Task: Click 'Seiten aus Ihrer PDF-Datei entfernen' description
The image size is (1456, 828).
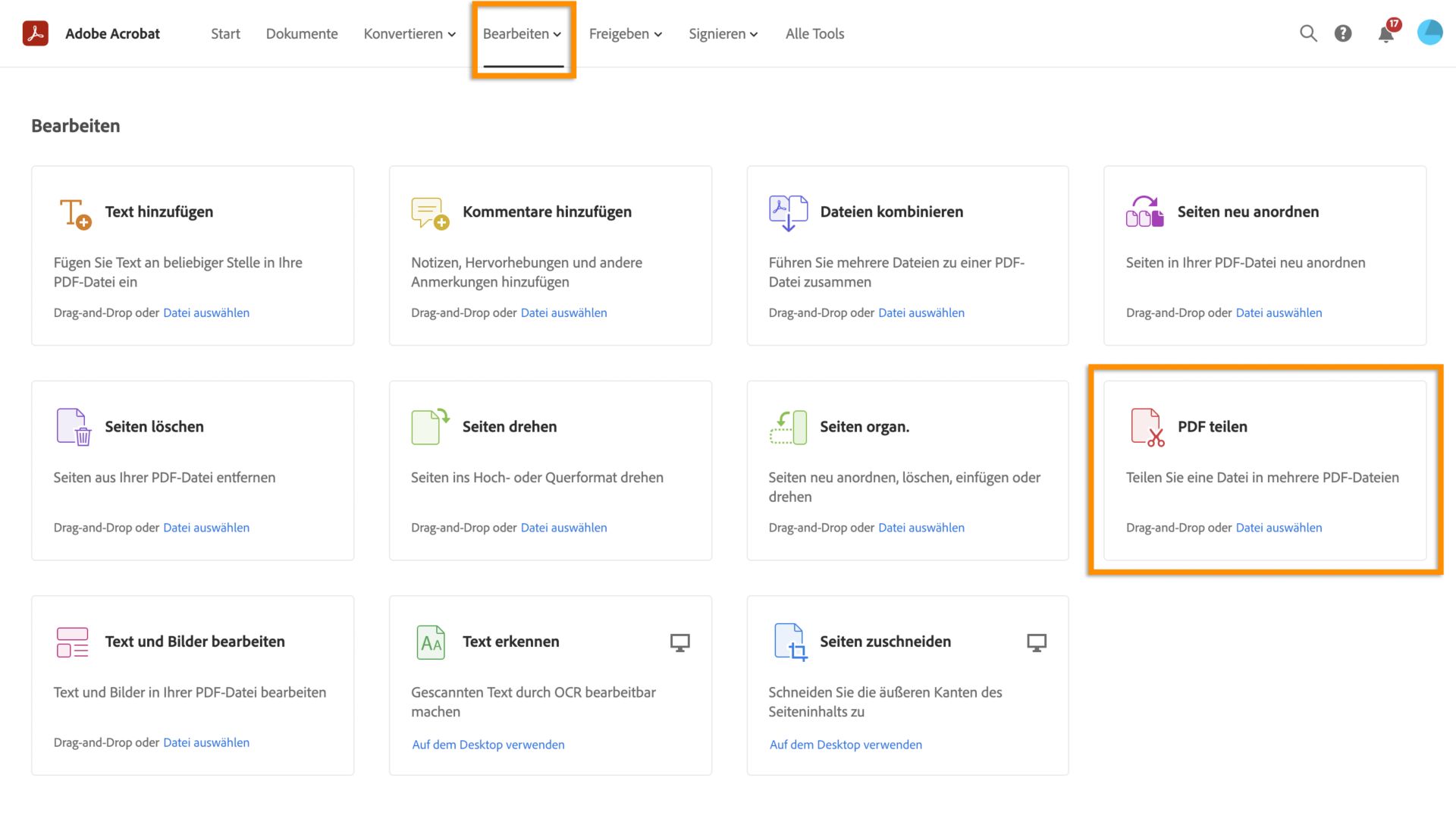Action: pos(165,478)
